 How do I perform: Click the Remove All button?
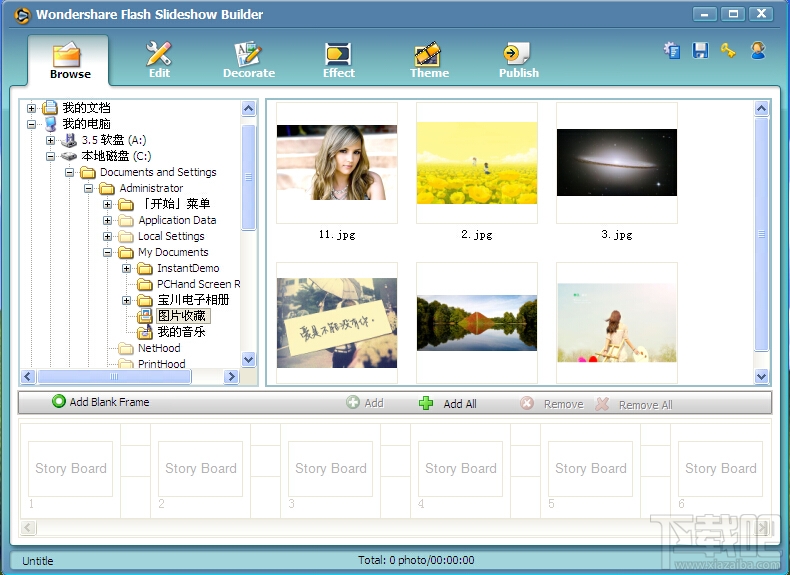coord(633,404)
